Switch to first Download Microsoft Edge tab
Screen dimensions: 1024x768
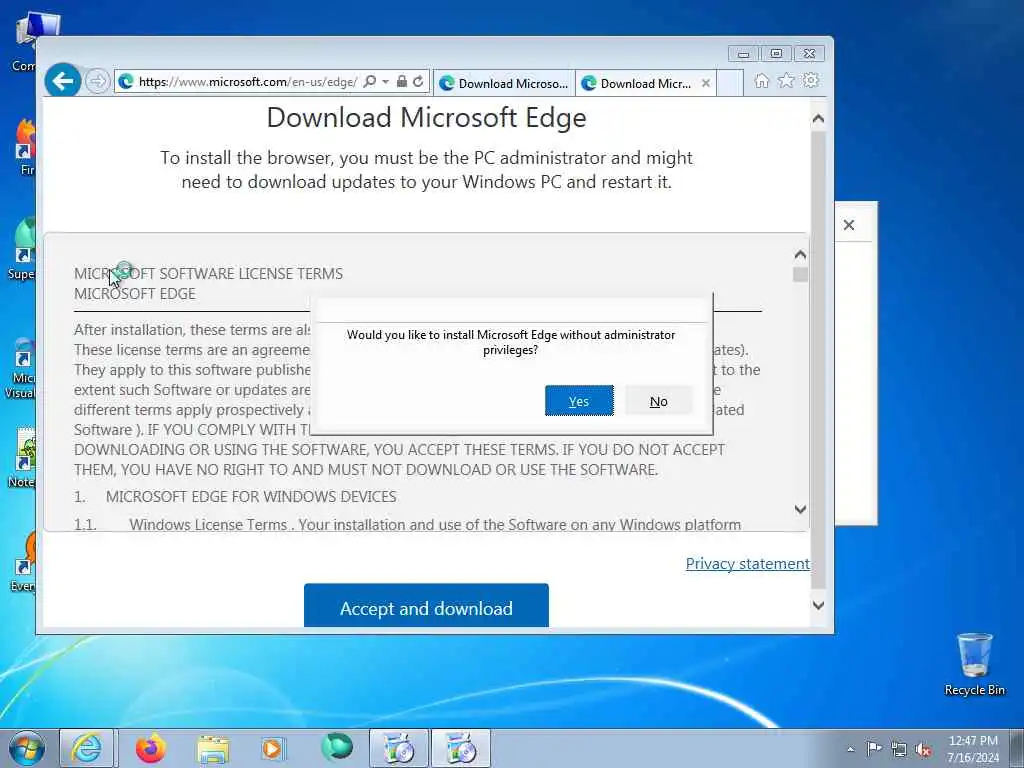click(504, 83)
